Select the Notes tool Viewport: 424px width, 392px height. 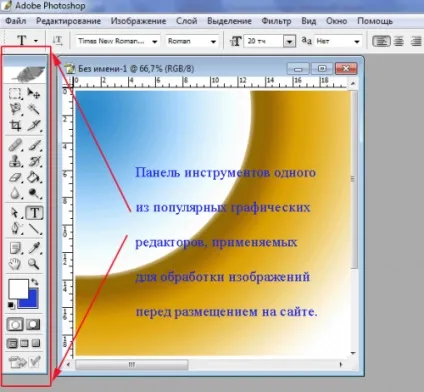point(15,248)
